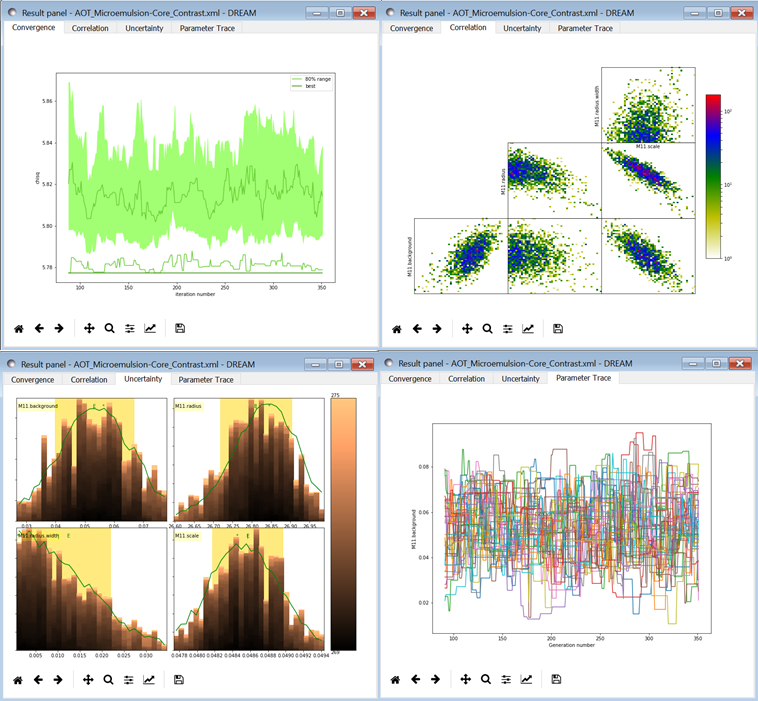
Task: Switch to the Correlation tab in the convergence plot window
Action: click(89, 28)
